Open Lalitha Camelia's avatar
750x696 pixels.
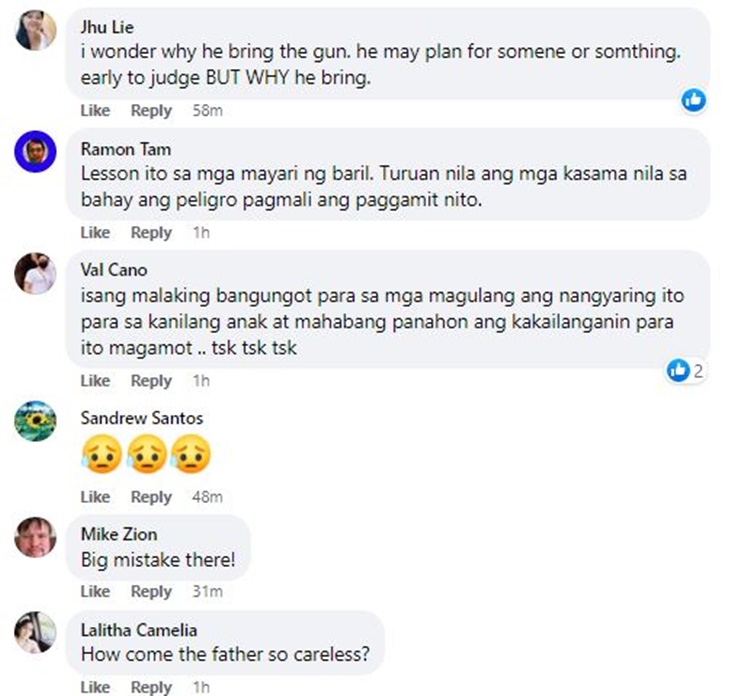click(x=35, y=632)
